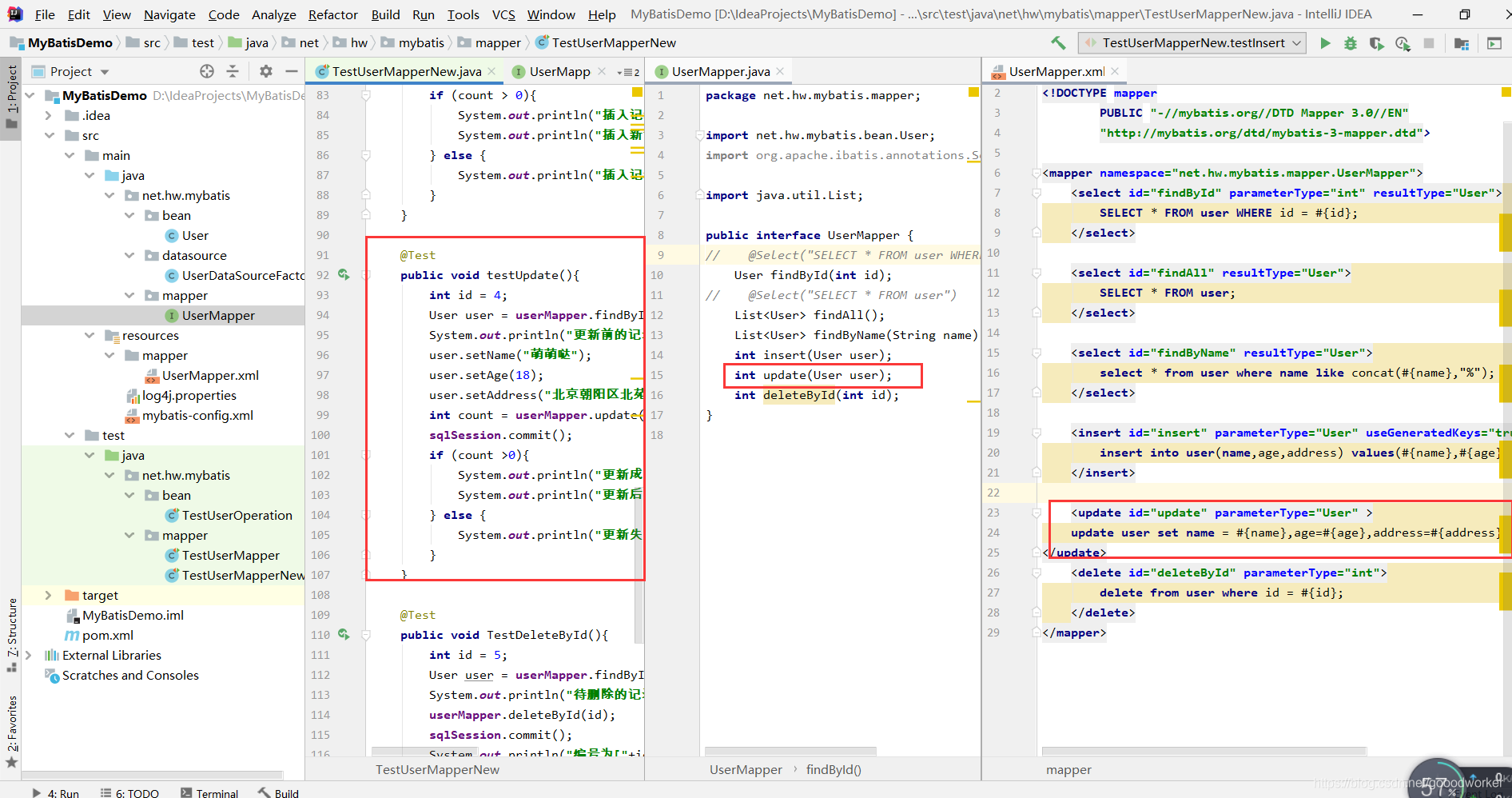Image resolution: width=1512 pixels, height=798 pixels.
Task: Collapse the datasource package
Action: coord(129,255)
